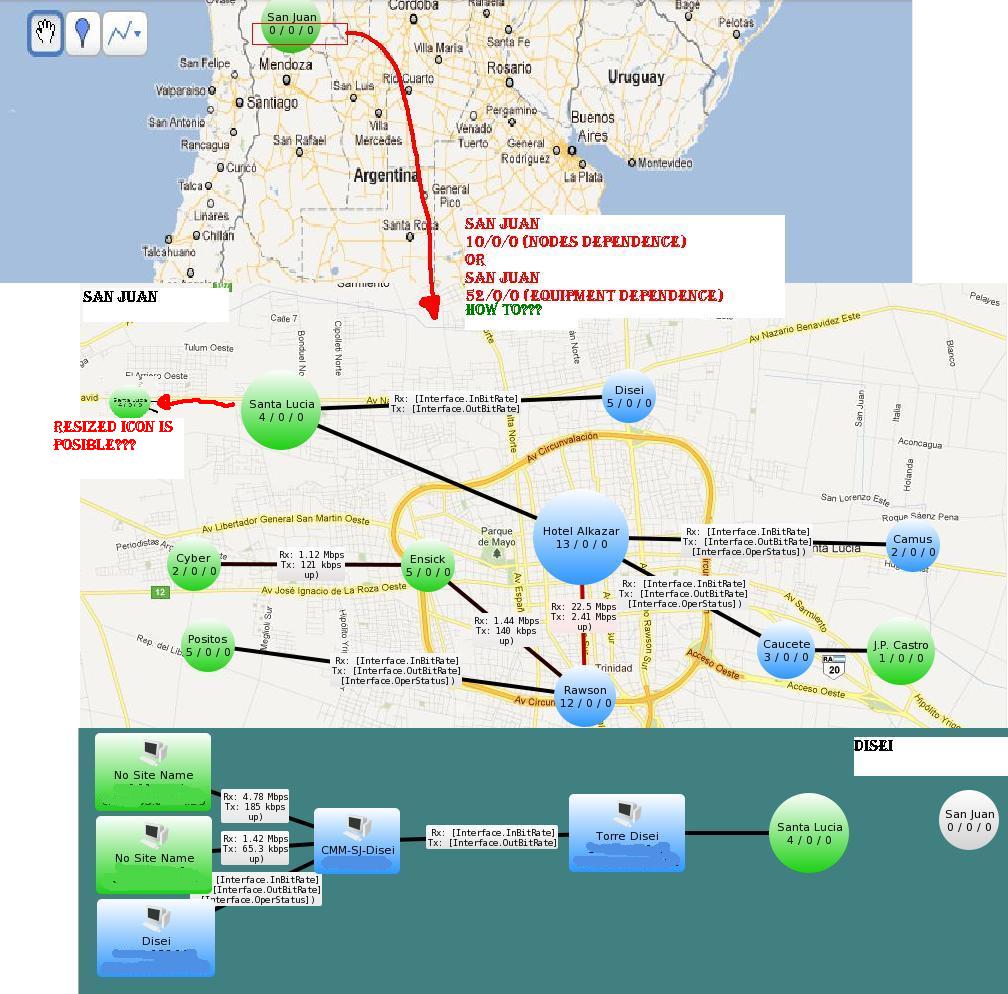Open the CMM-SJ-Disei device
Viewport: 1008px width, 994px height.
pos(357,841)
